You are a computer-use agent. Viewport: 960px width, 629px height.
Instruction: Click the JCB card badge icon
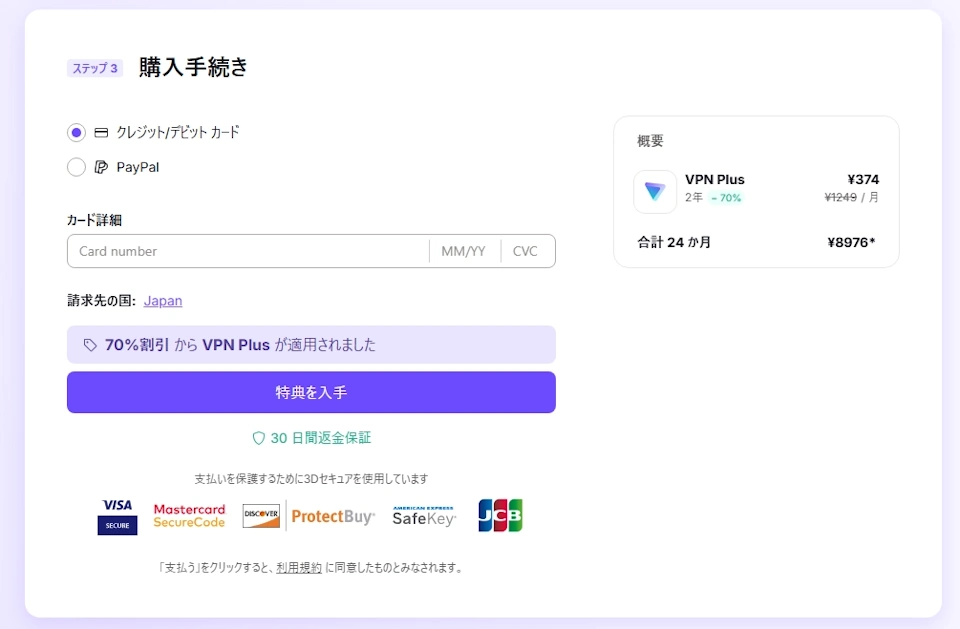(499, 515)
